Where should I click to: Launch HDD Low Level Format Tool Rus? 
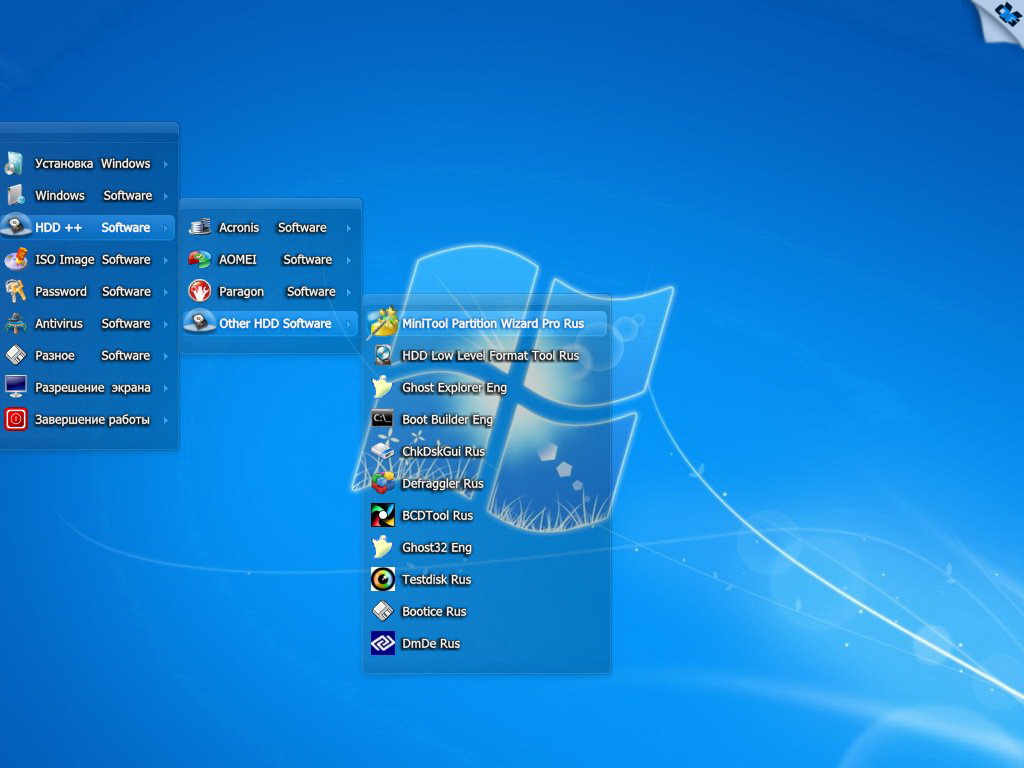(x=487, y=355)
